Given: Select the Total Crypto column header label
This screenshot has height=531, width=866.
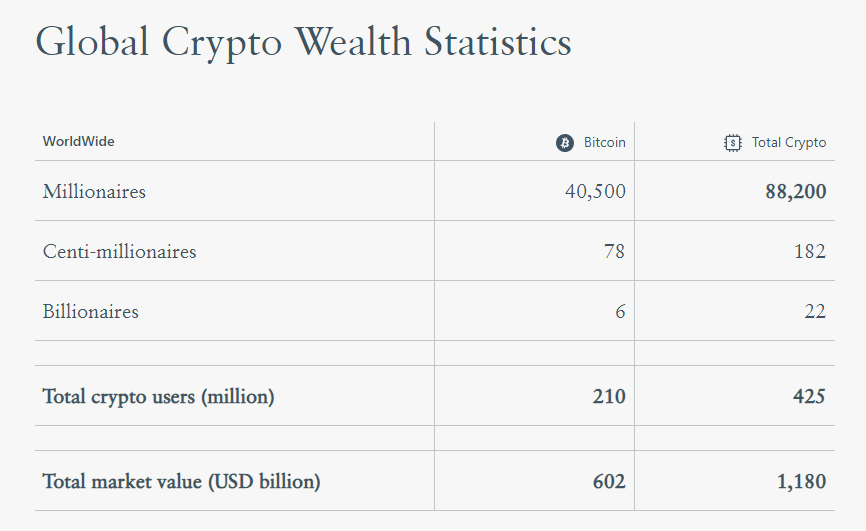Looking at the screenshot, I should [x=789, y=142].
